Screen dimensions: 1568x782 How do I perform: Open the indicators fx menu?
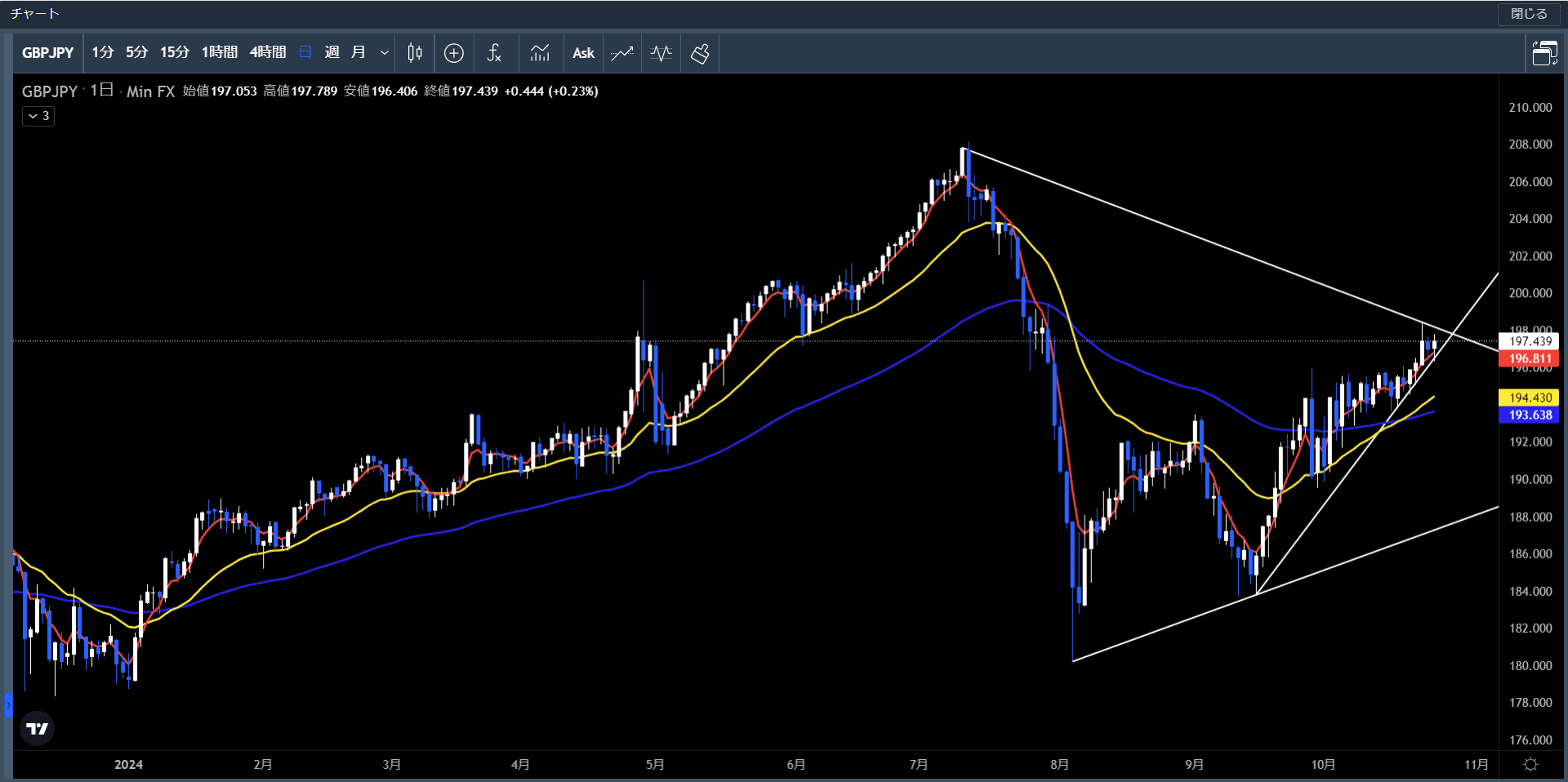click(494, 53)
